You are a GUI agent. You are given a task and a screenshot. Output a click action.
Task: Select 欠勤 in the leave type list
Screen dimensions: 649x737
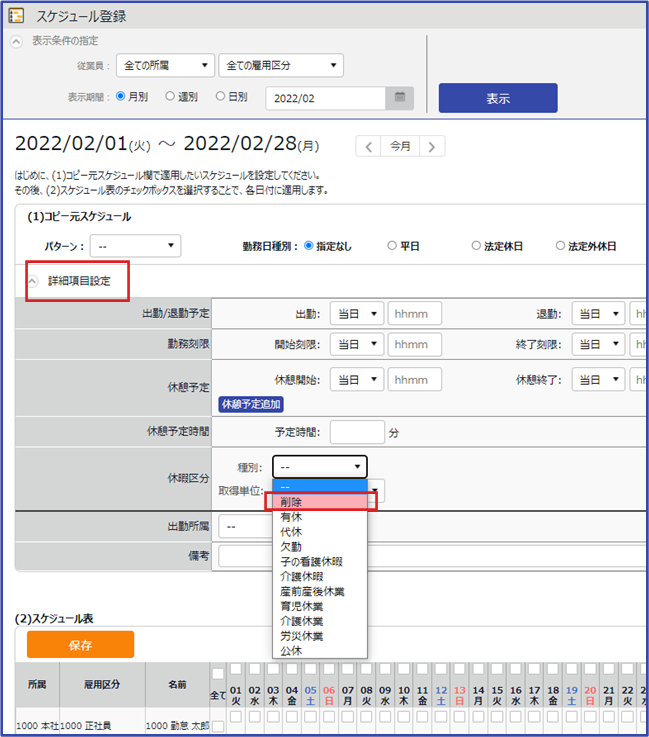(320, 547)
